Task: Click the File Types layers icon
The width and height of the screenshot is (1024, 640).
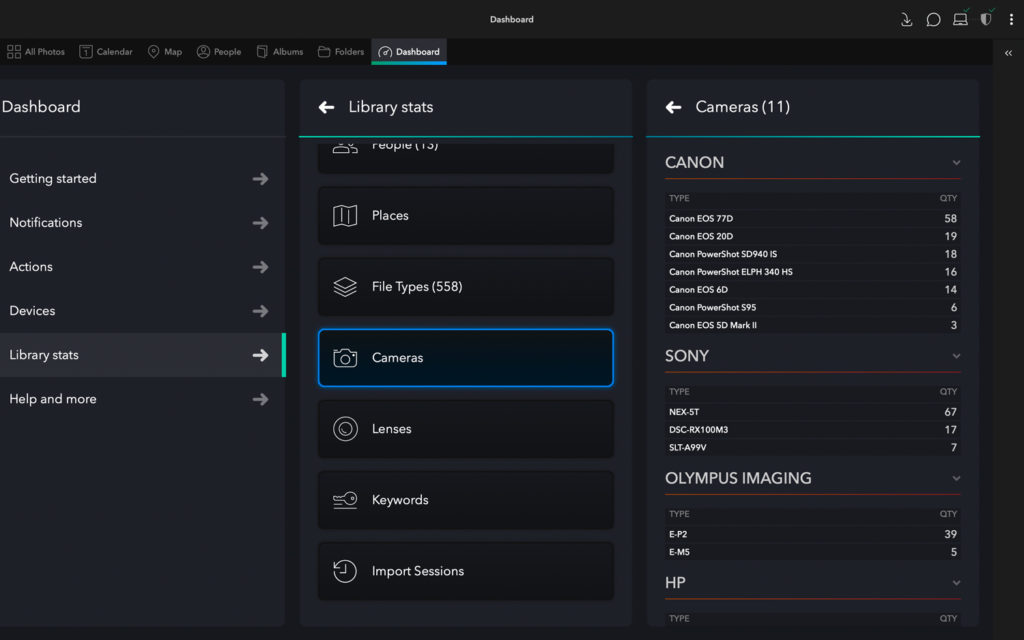Action: click(x=345, y=287)
